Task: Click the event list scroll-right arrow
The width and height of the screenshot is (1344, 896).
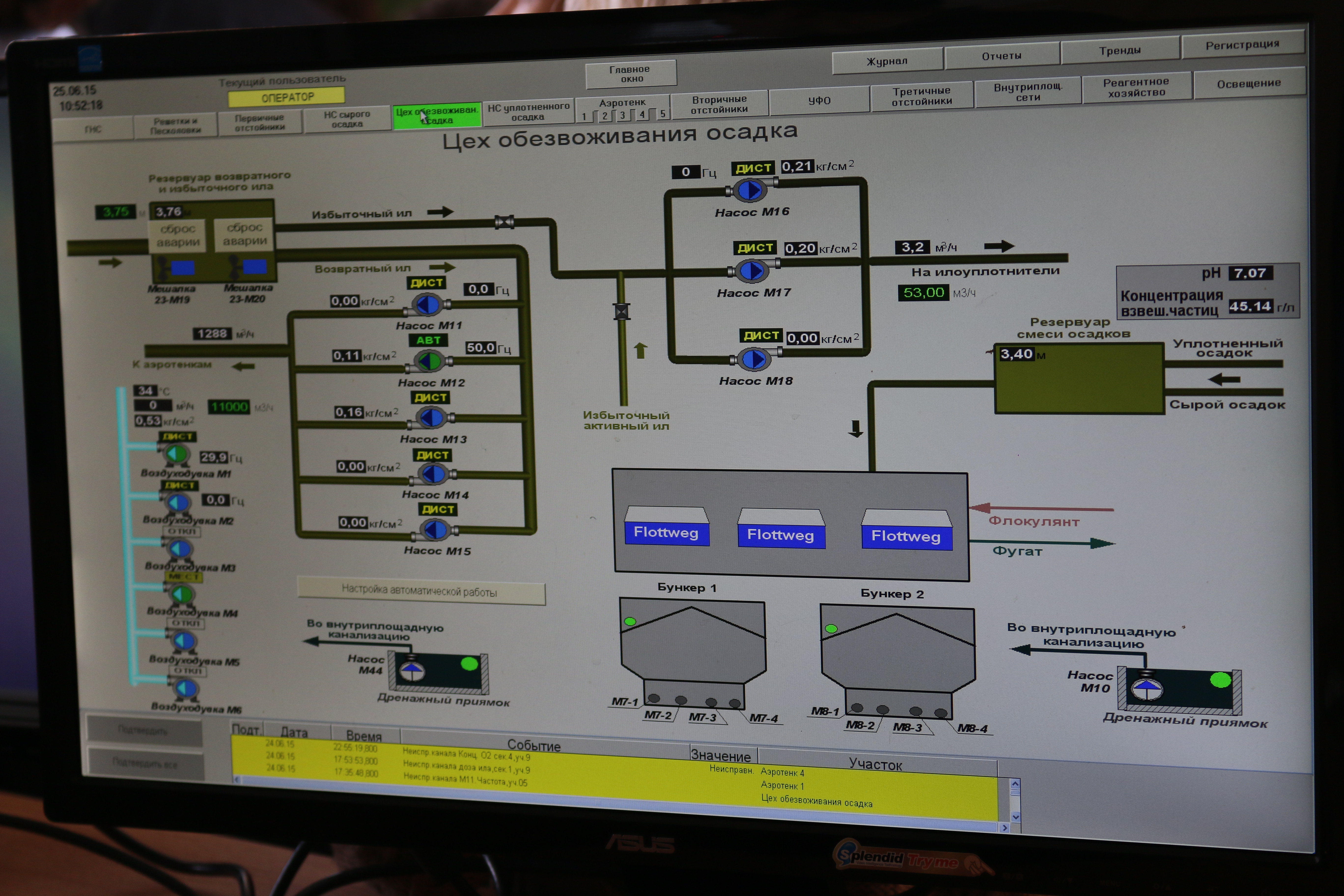Action: [1005, 827]
